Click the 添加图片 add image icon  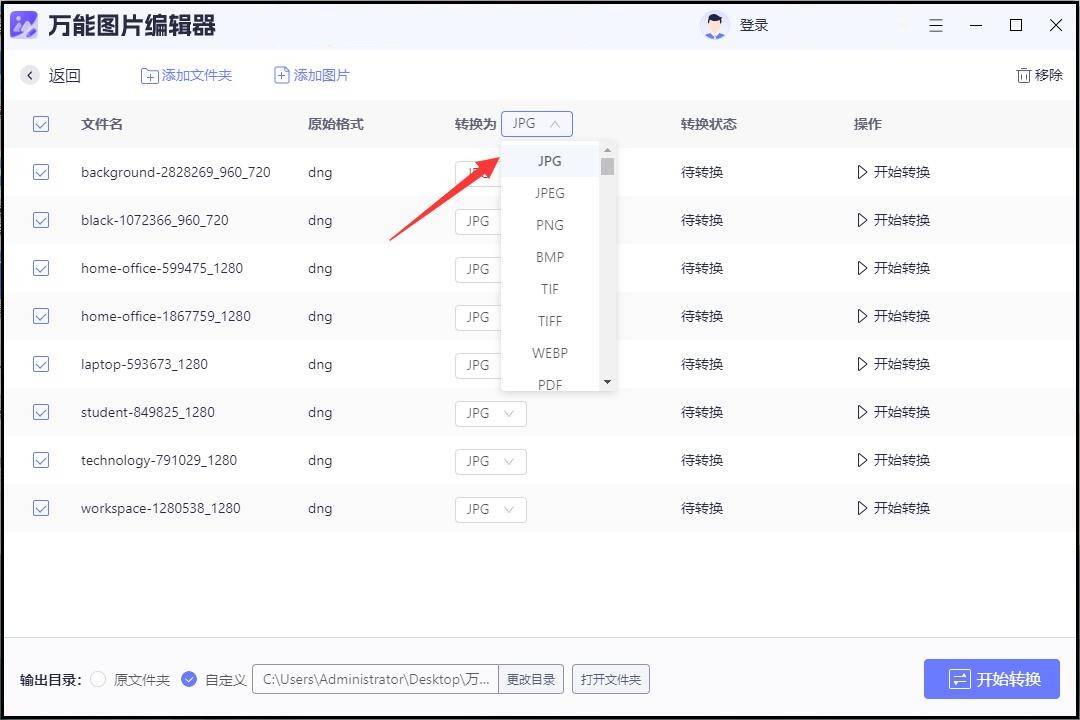pyautogui.click(x=280, y=74)
